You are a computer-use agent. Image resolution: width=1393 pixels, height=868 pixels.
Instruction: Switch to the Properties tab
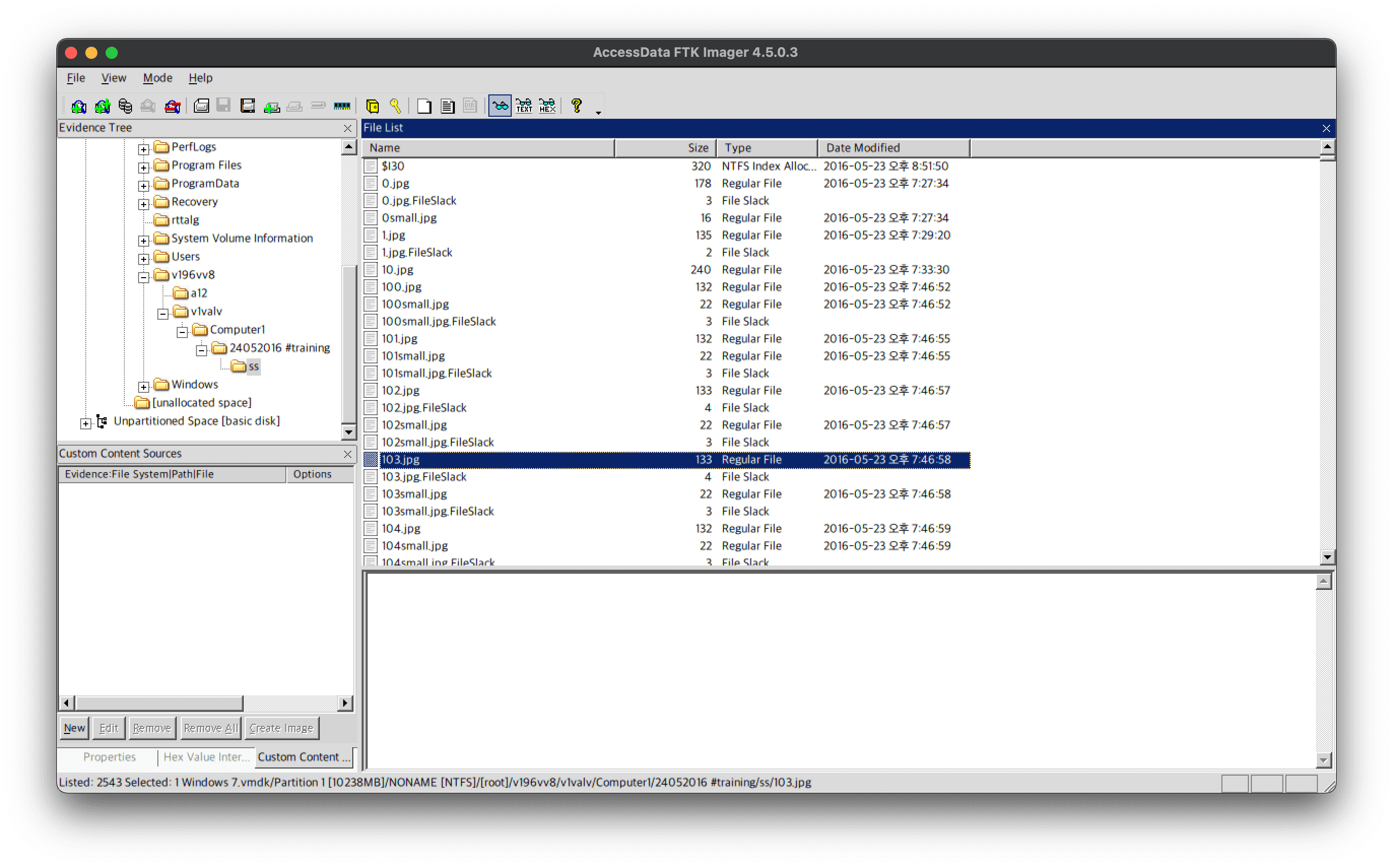coord(109,757)
